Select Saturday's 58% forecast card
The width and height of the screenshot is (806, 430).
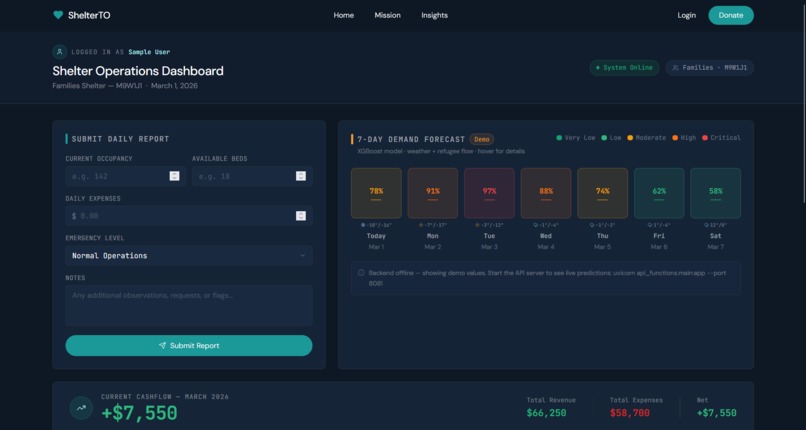[716, 193]
